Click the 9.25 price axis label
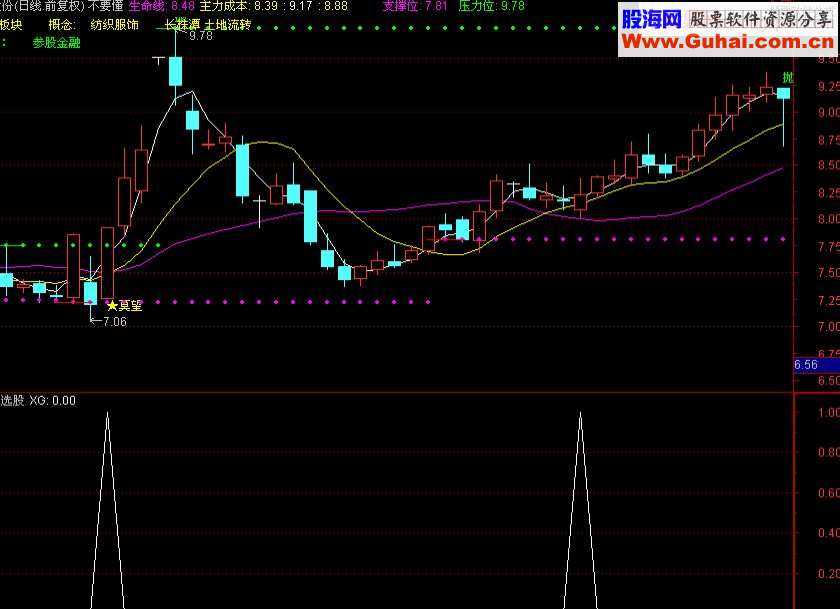Viewport: 840px width, 609px height. (828, 86)
